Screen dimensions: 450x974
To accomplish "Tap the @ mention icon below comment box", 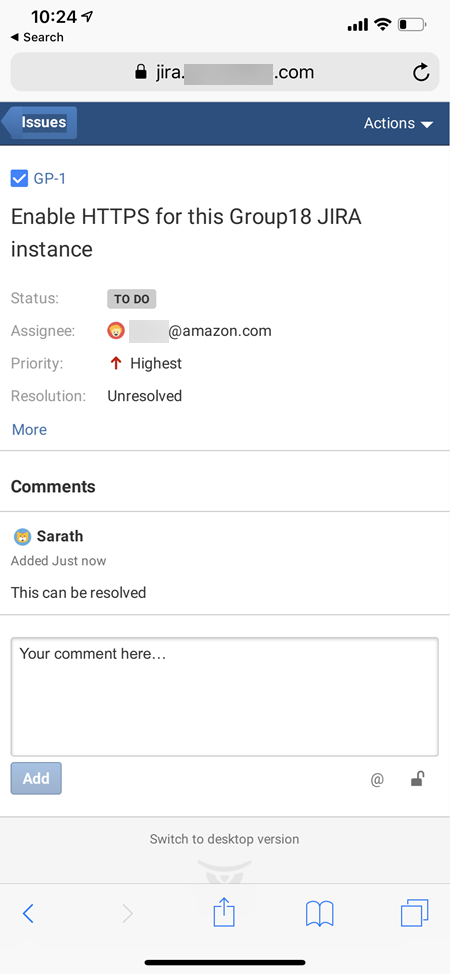I will 377,780.
